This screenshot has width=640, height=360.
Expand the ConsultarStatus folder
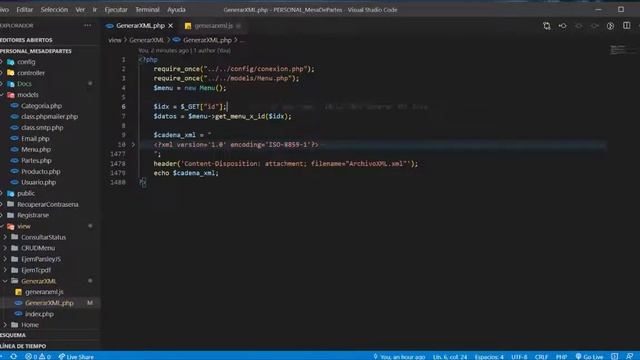(x=43, y=237)
